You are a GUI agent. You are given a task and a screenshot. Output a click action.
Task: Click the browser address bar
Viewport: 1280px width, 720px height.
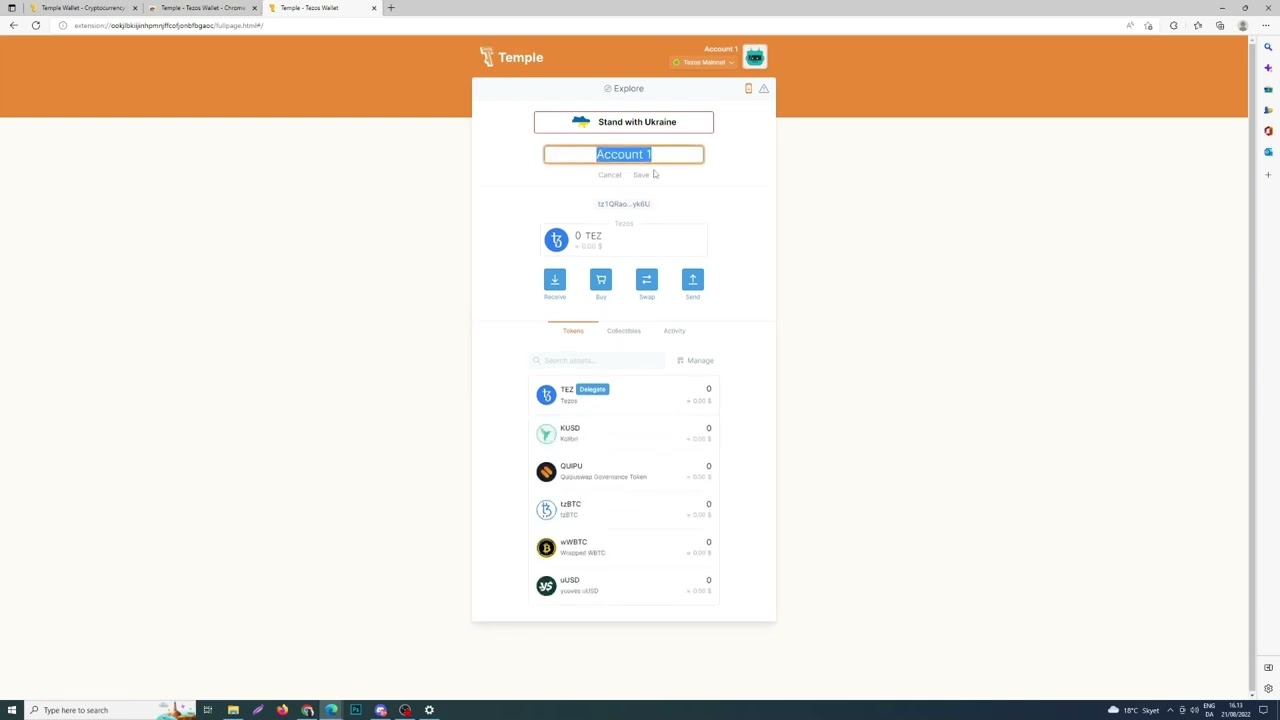tap(590, 25)
